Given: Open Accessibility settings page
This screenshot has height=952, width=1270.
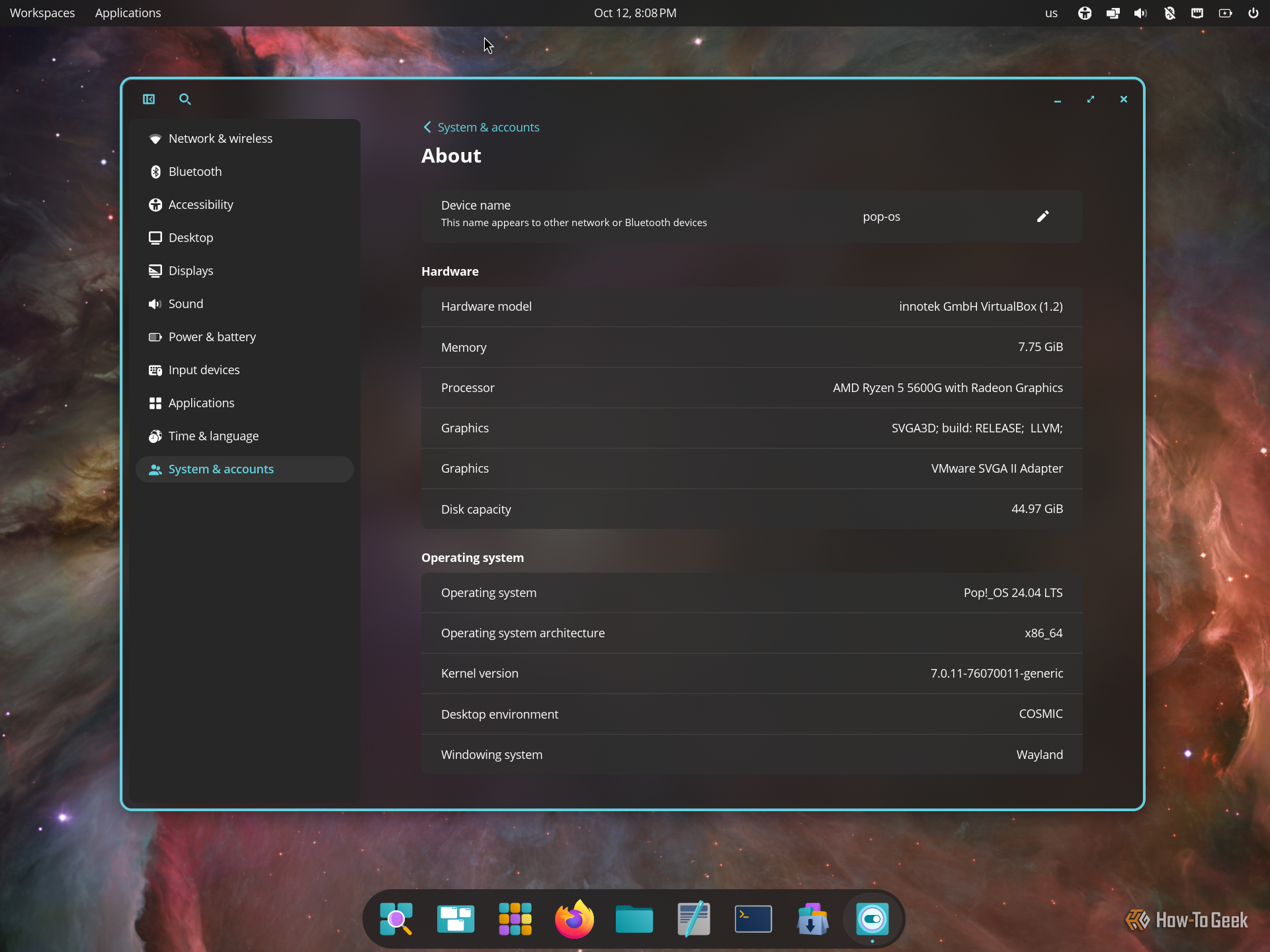Looking at the screenshot, I should pyautogui.click(x=245, y=205).
